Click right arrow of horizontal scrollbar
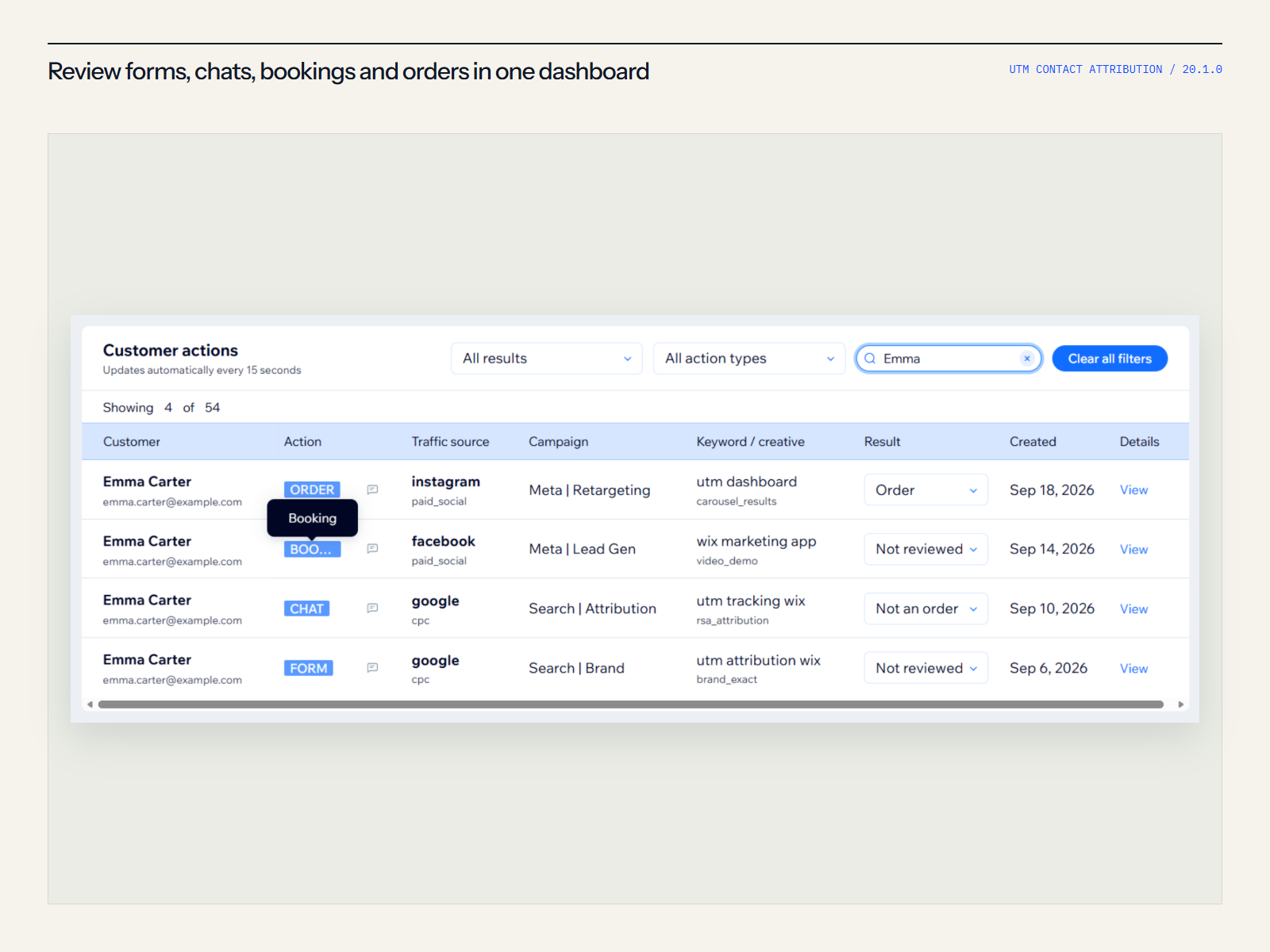Screen dimensions: 1270x952 [x=1180, y=704]
